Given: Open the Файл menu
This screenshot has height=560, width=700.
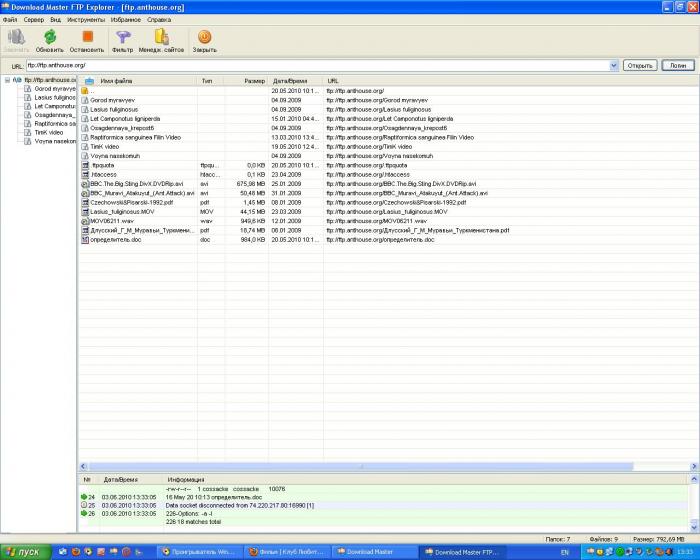Looking at the screenshot, I should coord(9,19).
